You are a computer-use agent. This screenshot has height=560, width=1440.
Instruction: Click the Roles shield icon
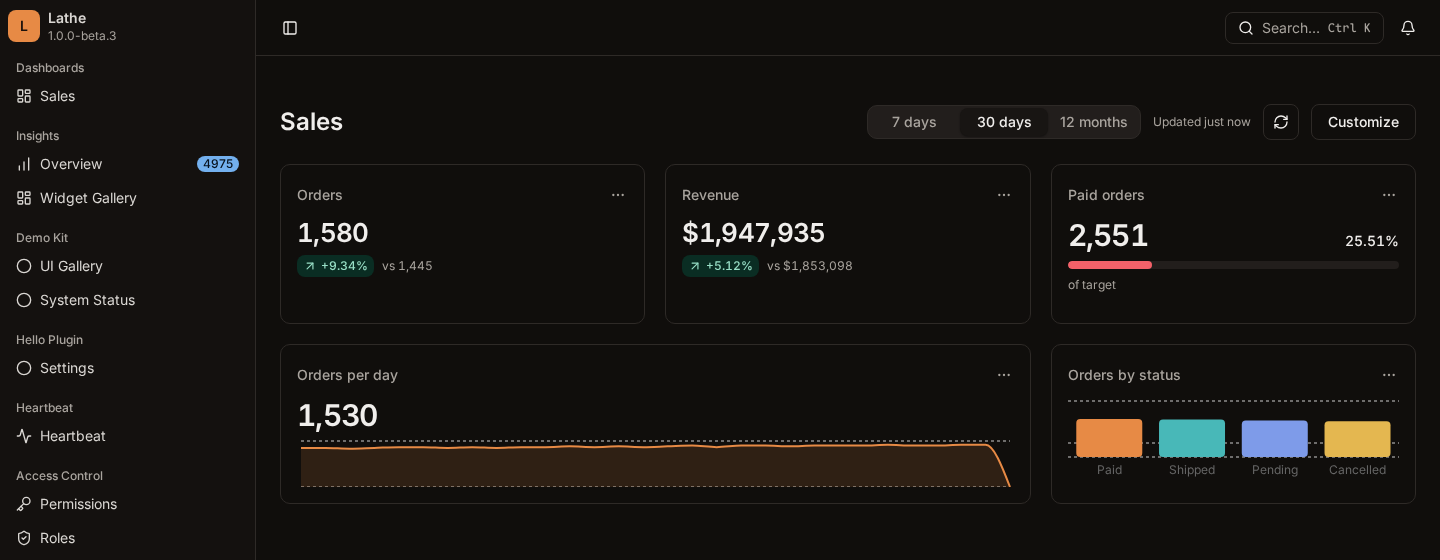pos(24,538)
